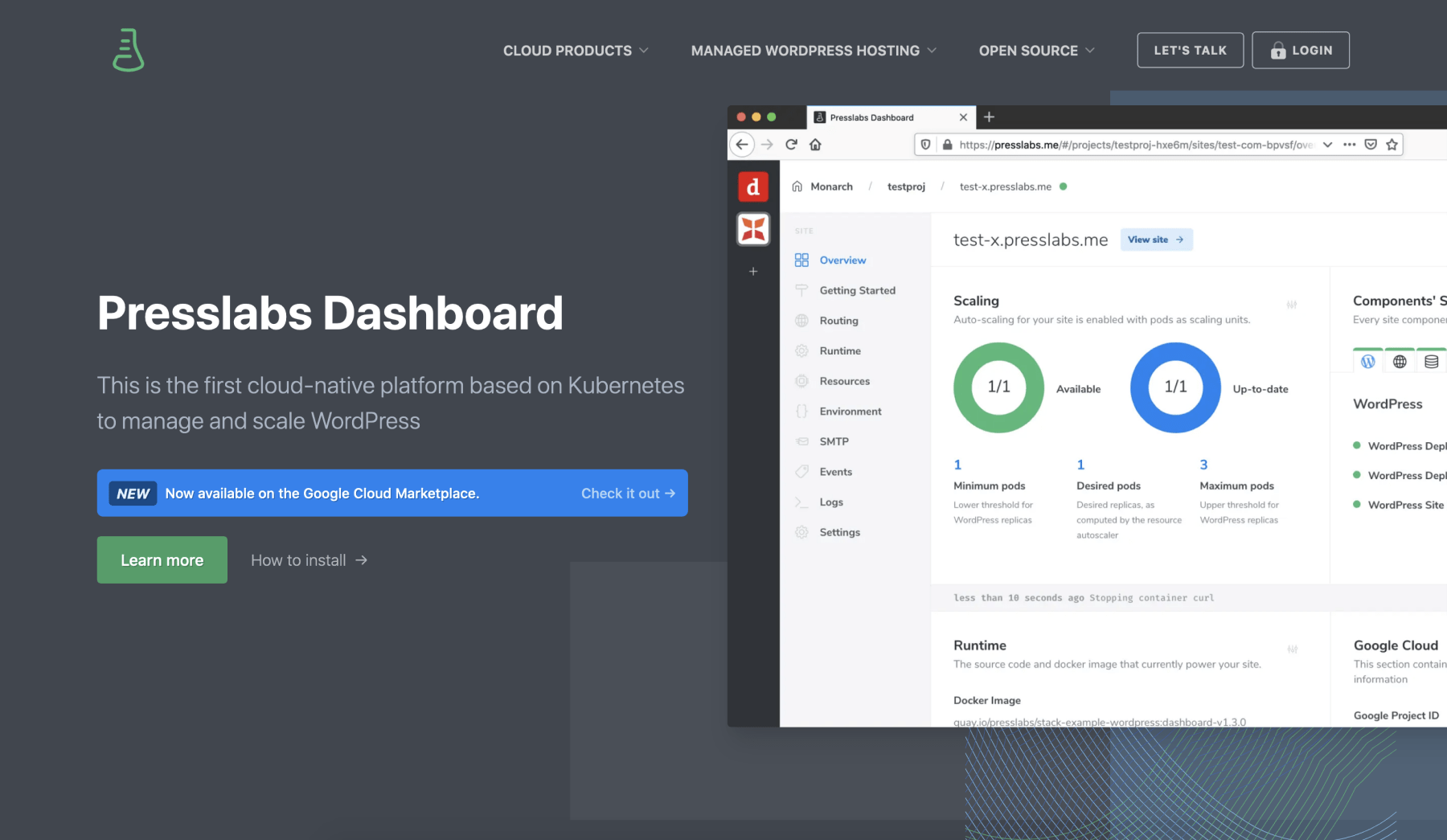Image resolution: width=1447 pixels, height=840 pixels.
Task: Select the WordPress component tab icon
Action: pyautogui.click(x=1367, y=362)
